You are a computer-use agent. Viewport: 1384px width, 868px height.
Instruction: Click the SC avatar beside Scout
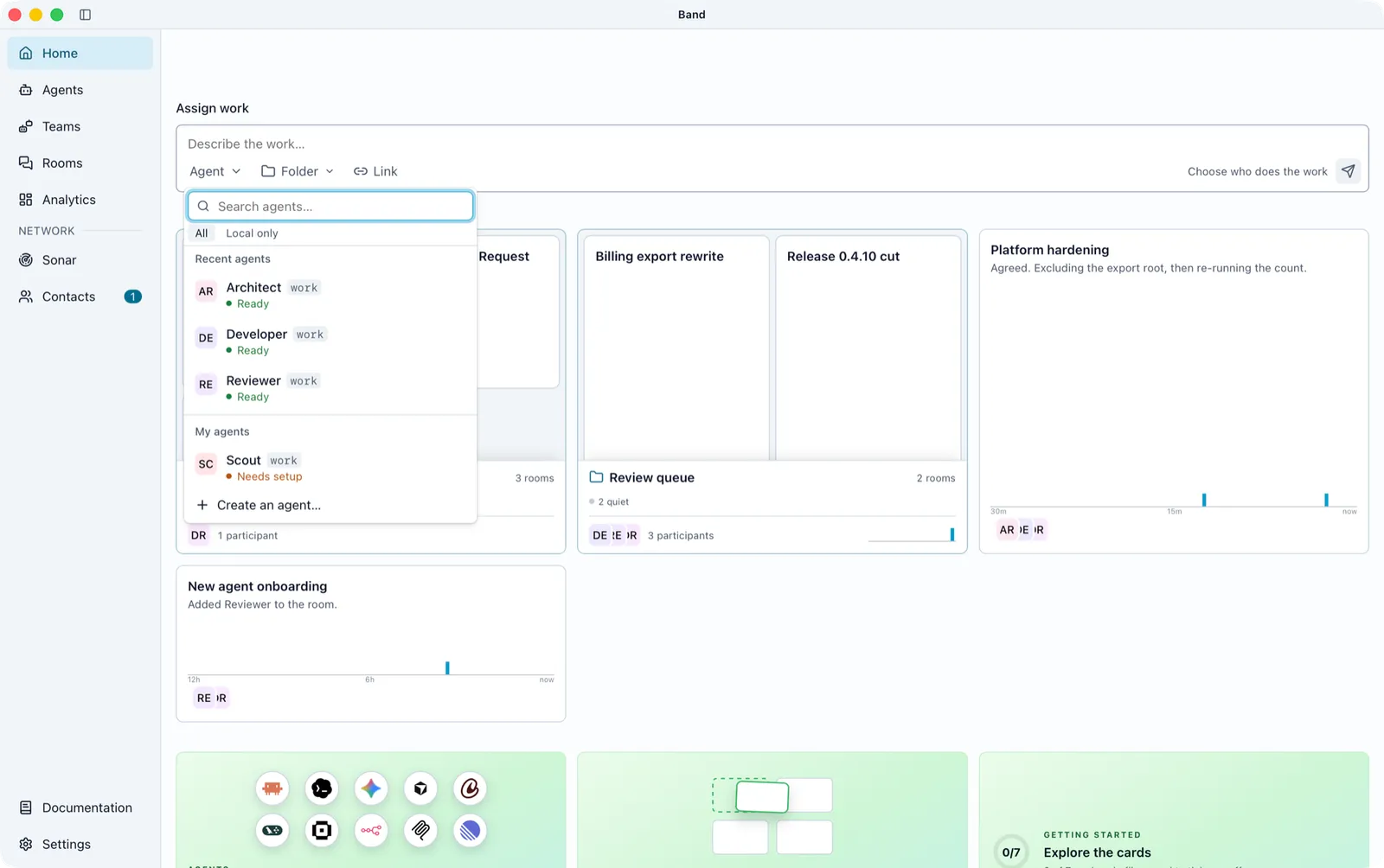206,464
